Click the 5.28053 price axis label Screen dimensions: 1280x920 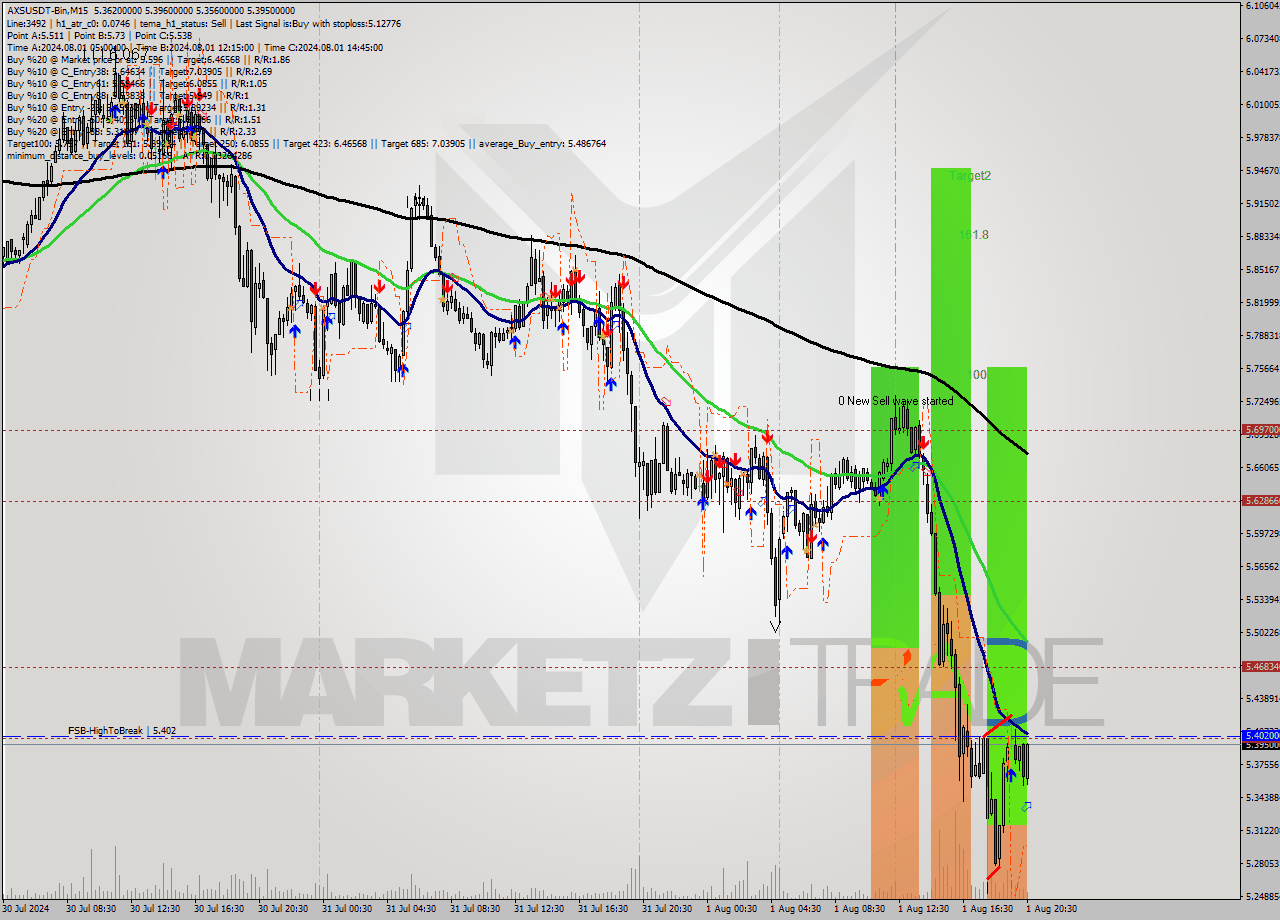pos(1262,863)
